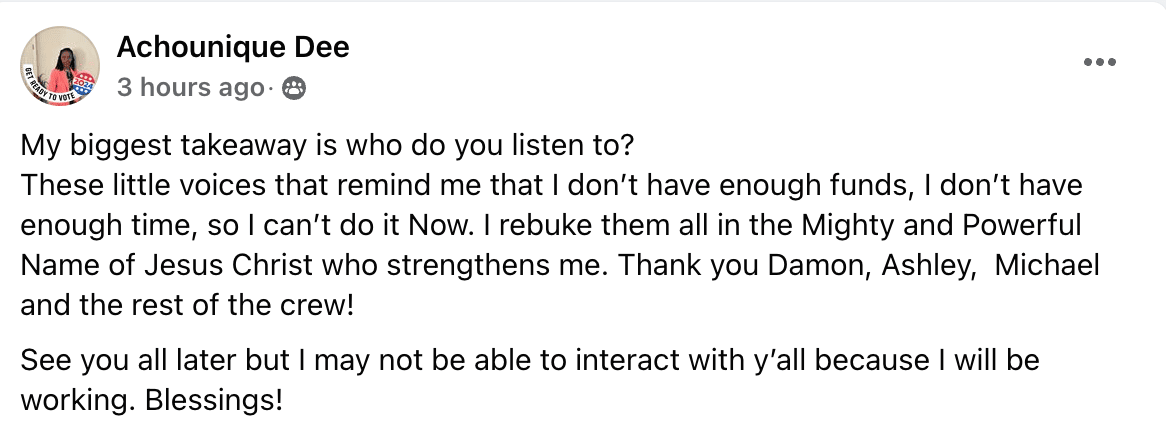Visit the Achounique Dee profile name link
The height and width of the screenshot is (440, 1166).
coord(233,48)
